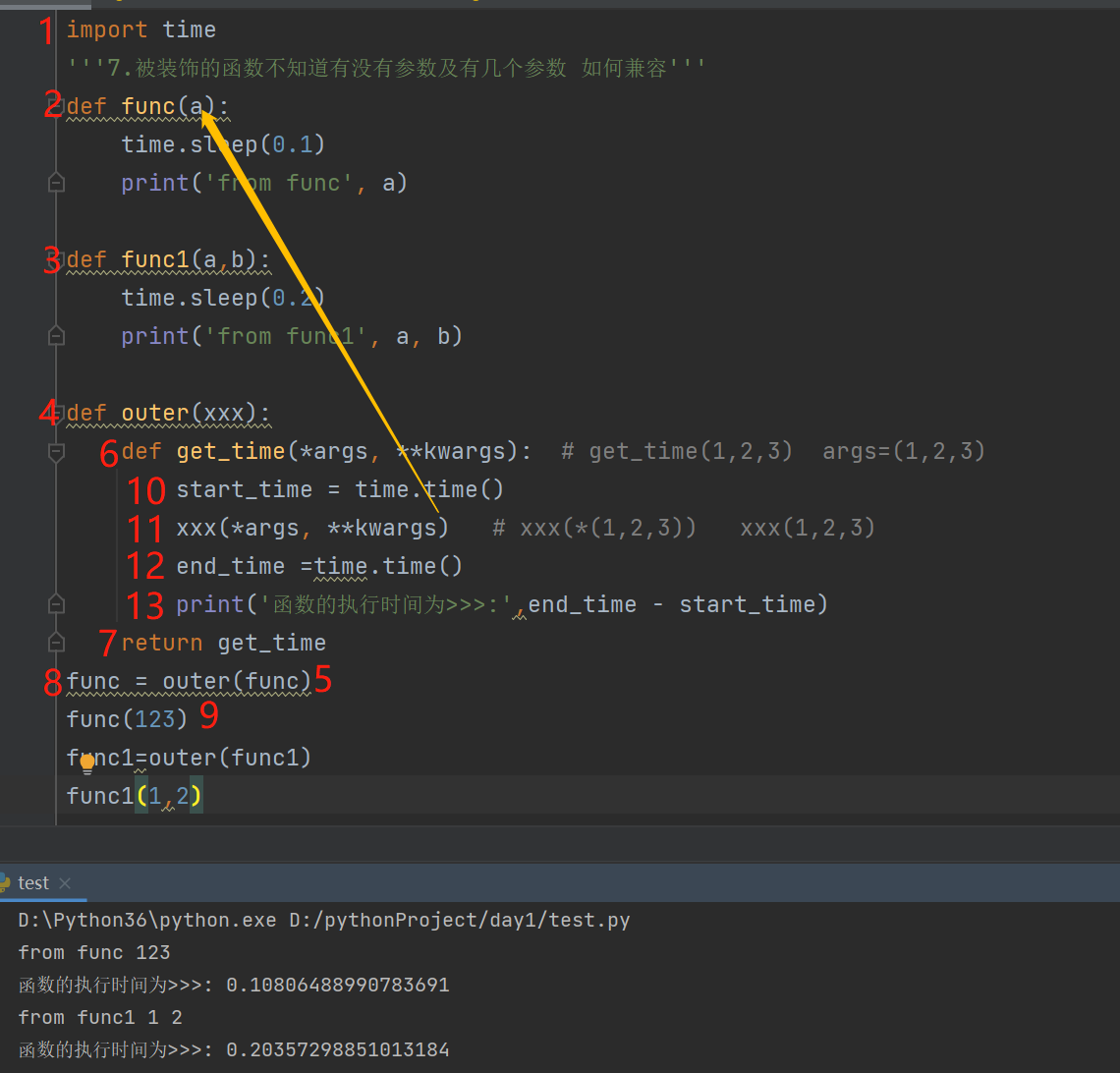Click the comment '# xxx(*(1,2,3))'
The width and height of the screenshot is (1120, 1073).
click(x=593, y=528)
